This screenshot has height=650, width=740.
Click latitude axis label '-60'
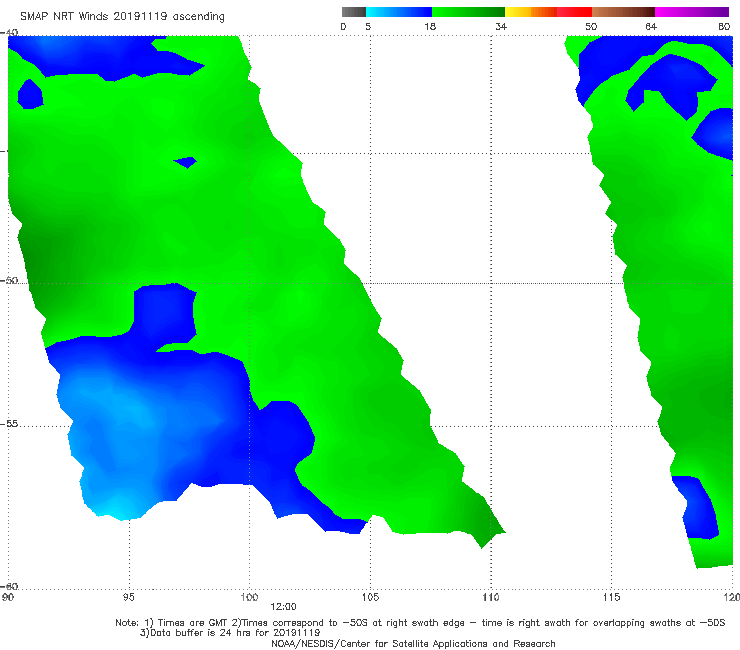click(9, 587)
